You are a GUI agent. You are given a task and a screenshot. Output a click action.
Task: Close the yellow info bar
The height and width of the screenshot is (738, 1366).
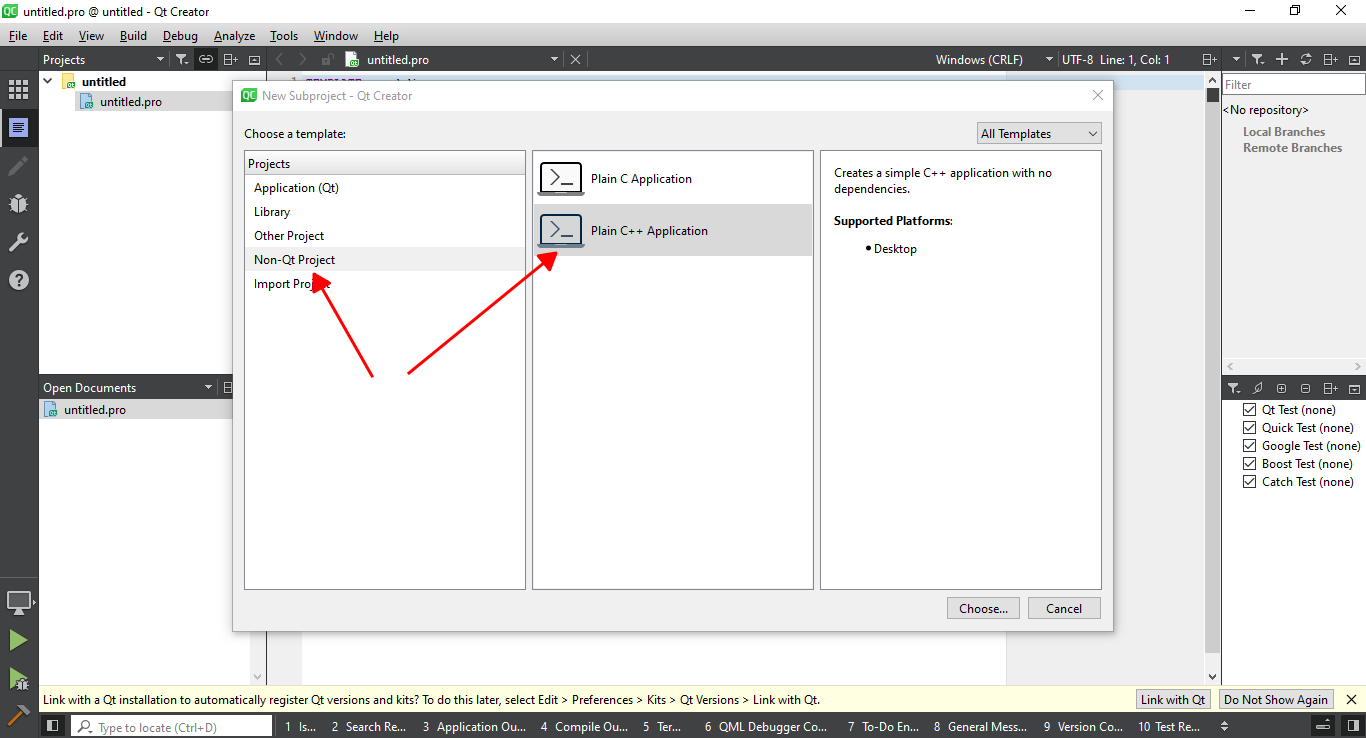1352,700
